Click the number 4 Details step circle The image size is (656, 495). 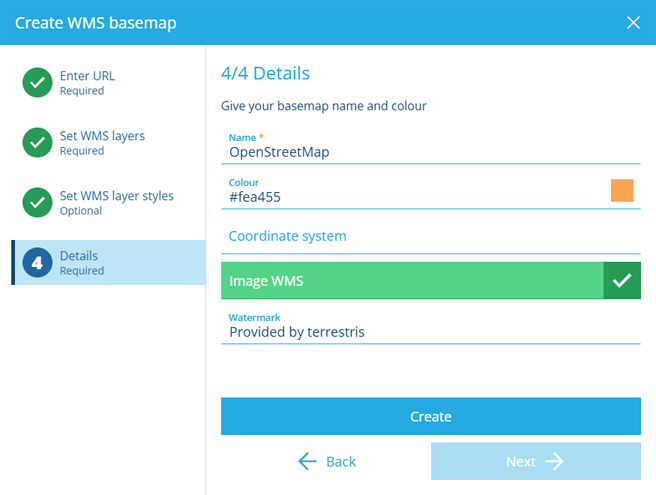37,263
